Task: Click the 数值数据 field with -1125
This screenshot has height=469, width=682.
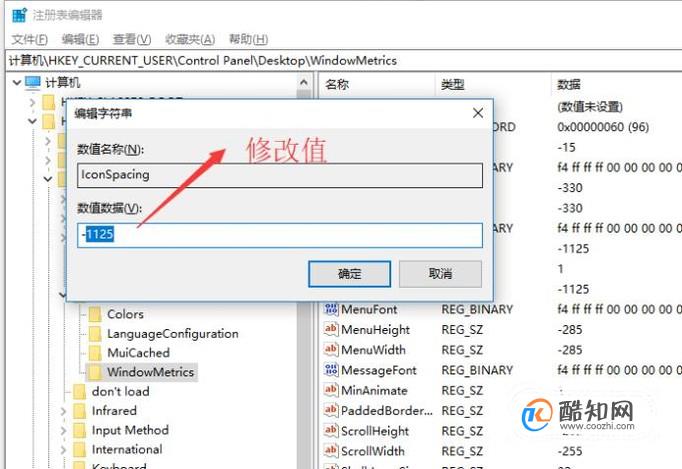Action: point(280,235)
